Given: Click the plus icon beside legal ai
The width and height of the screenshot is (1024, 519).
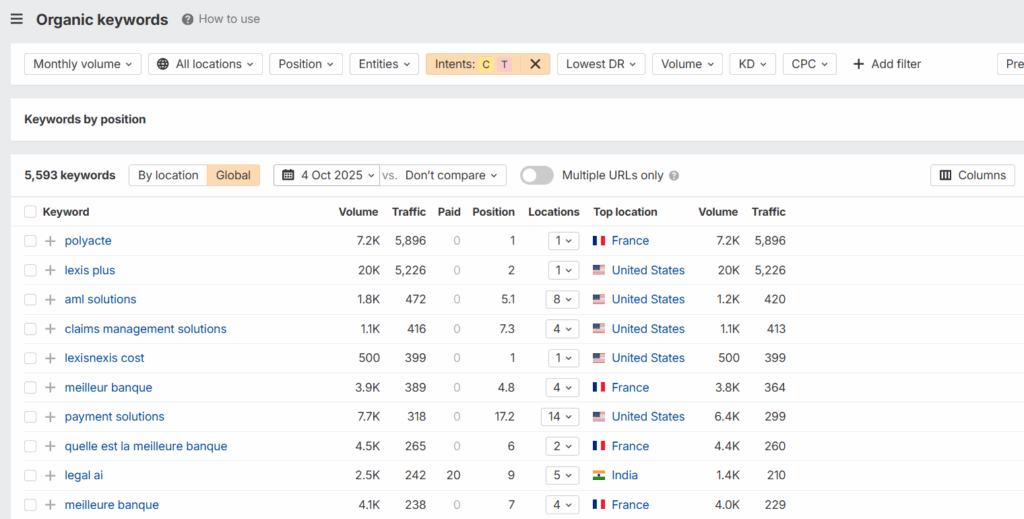Looking at the screenshot, I should pos(50,476).
